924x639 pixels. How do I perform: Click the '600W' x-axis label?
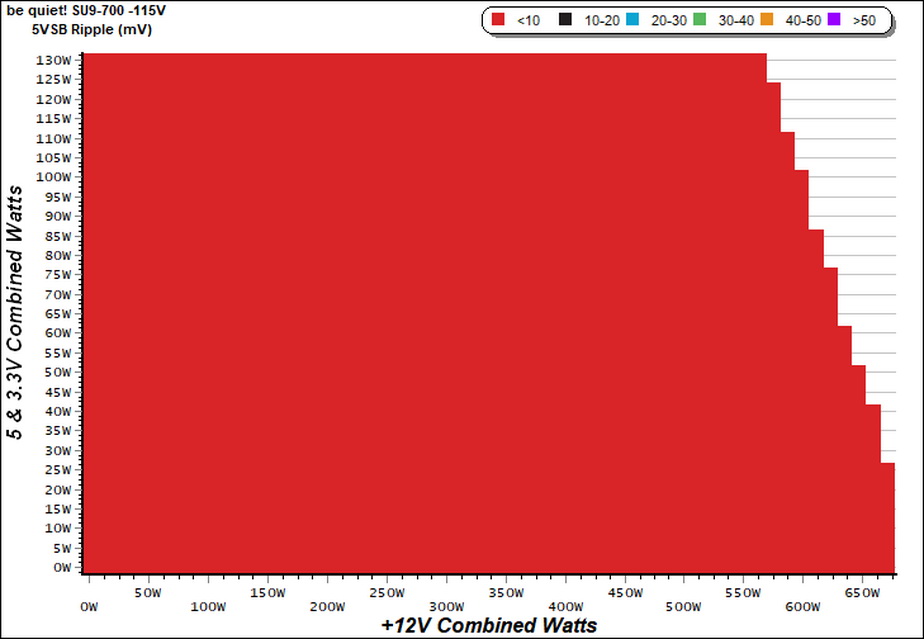803,607
